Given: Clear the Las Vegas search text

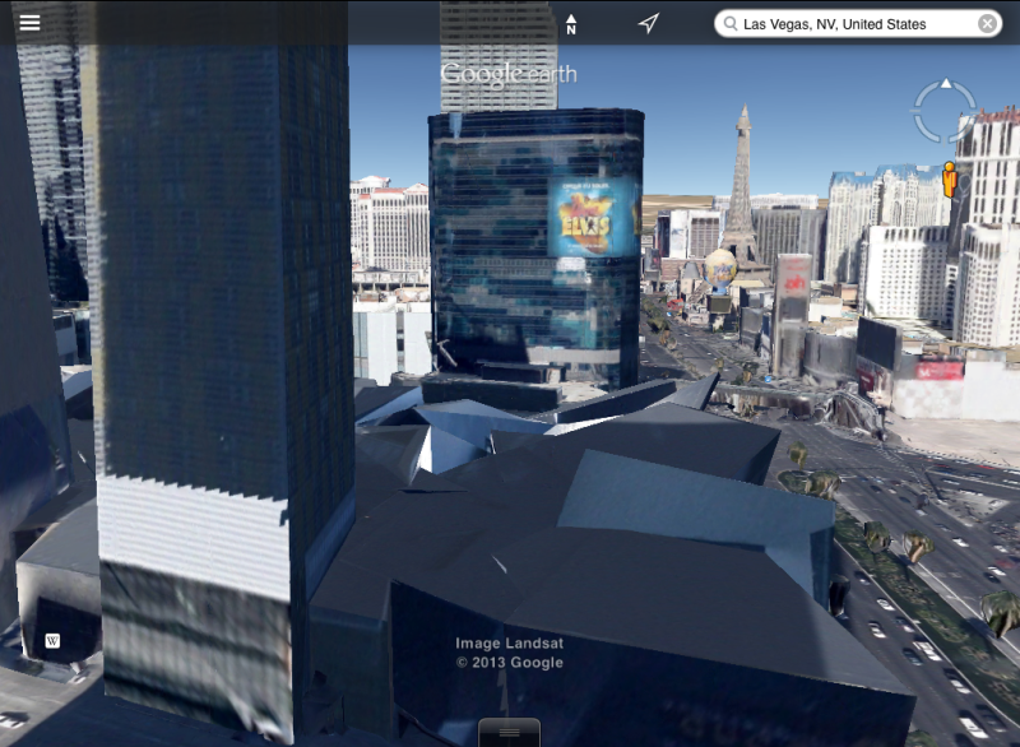Looking at the screenshot, I should [987, 24].
